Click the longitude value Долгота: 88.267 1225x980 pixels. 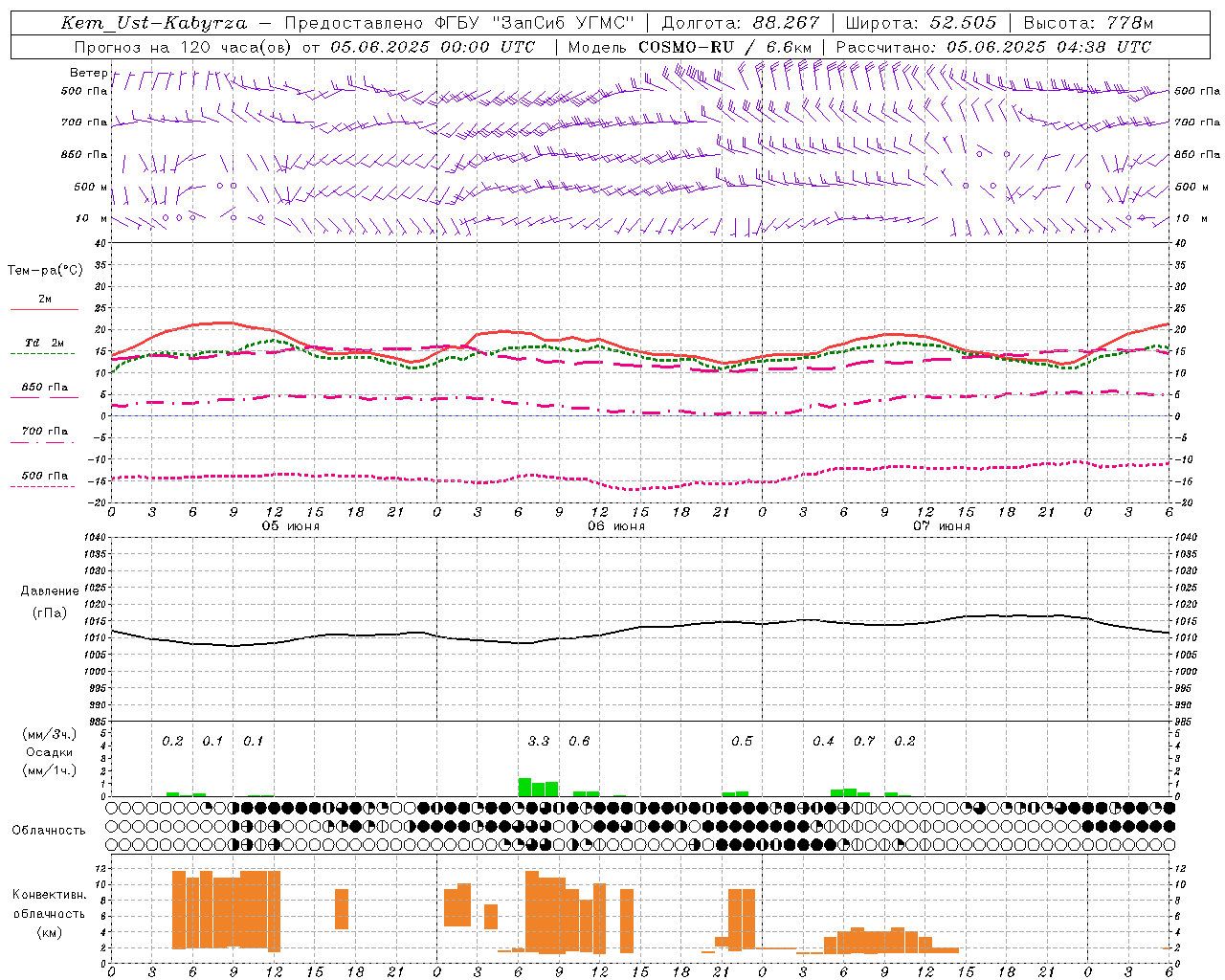[741, 23]
